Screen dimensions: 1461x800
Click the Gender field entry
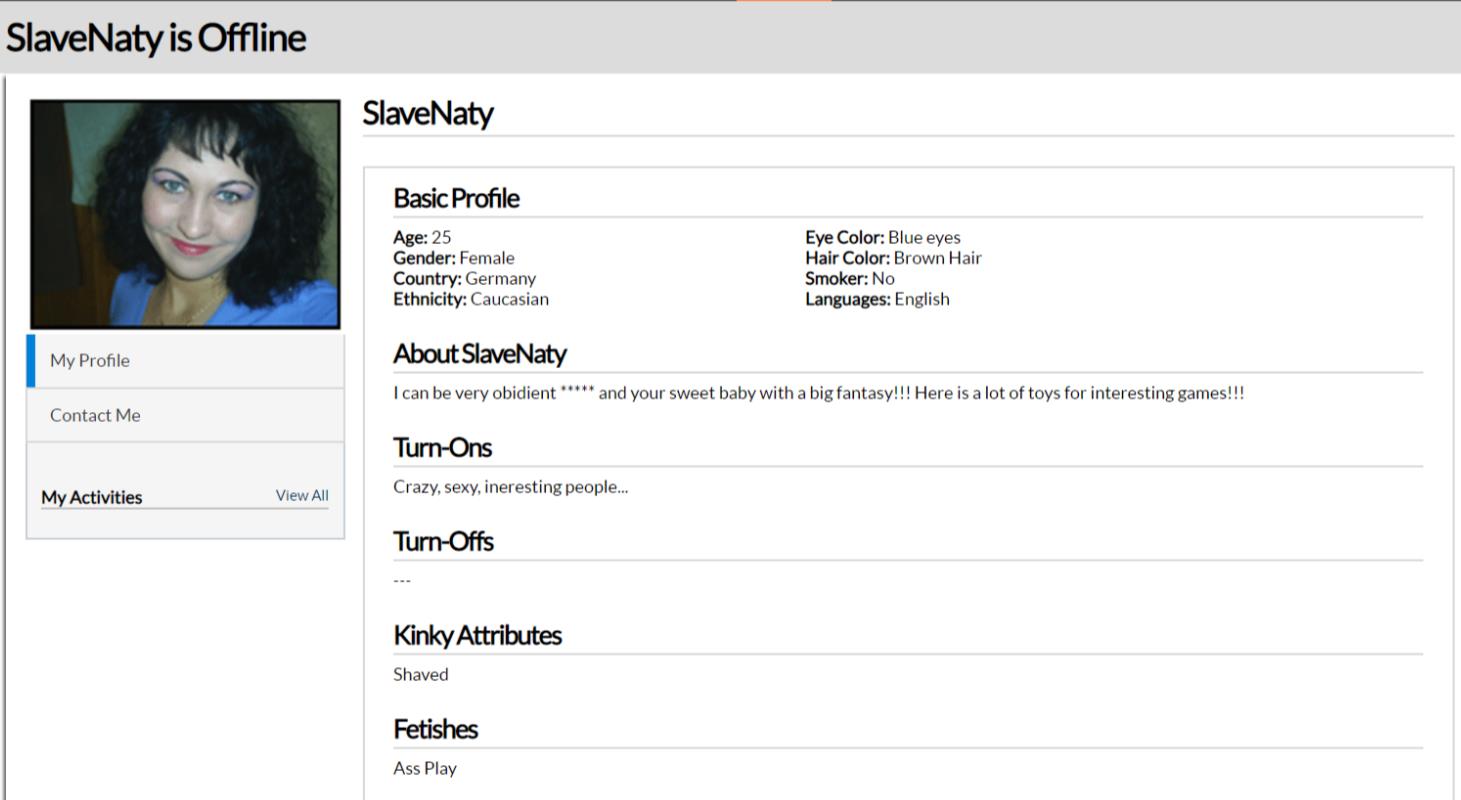pos(454,258)
